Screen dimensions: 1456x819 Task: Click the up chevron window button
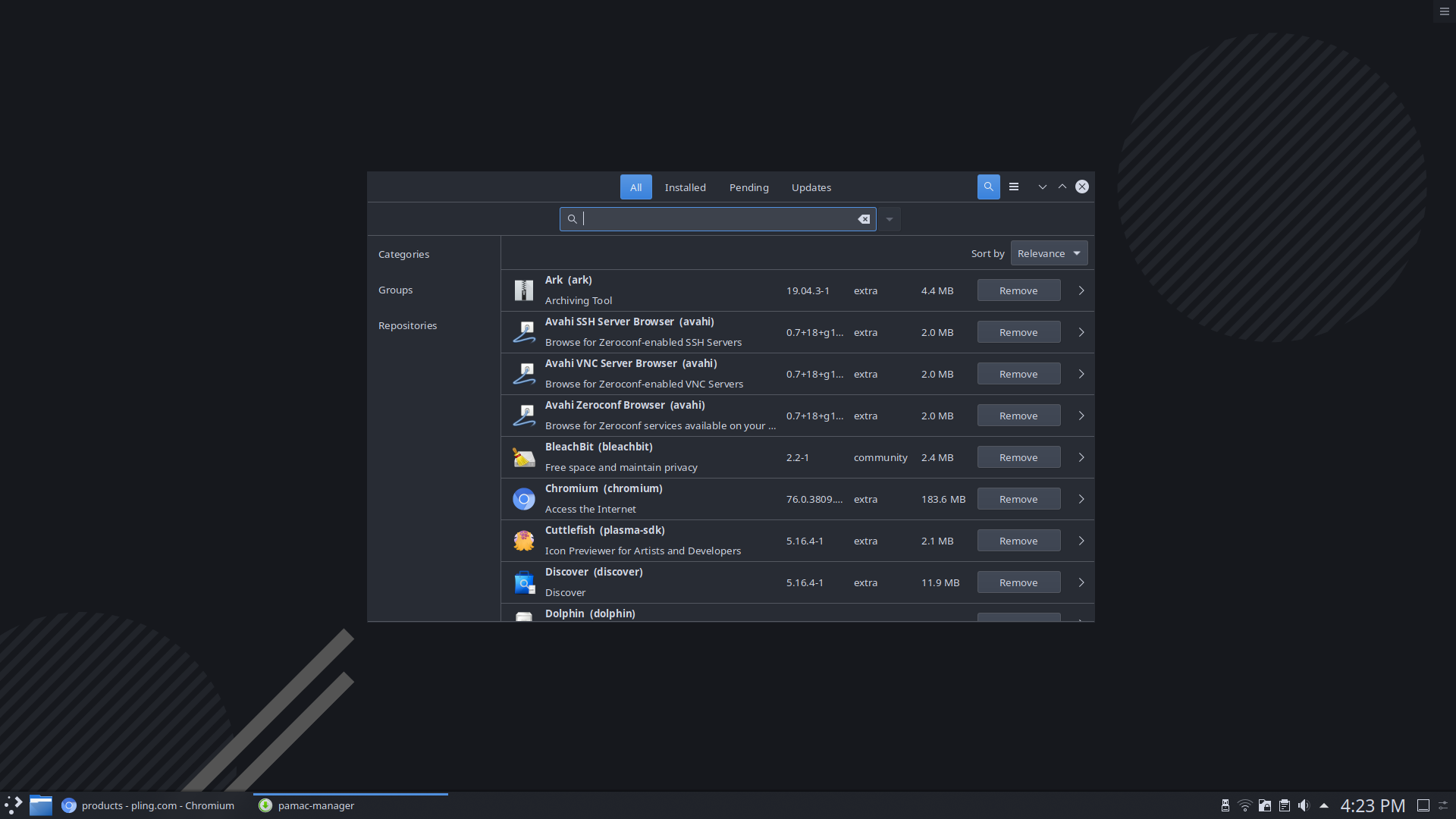tap(1062, 187)
